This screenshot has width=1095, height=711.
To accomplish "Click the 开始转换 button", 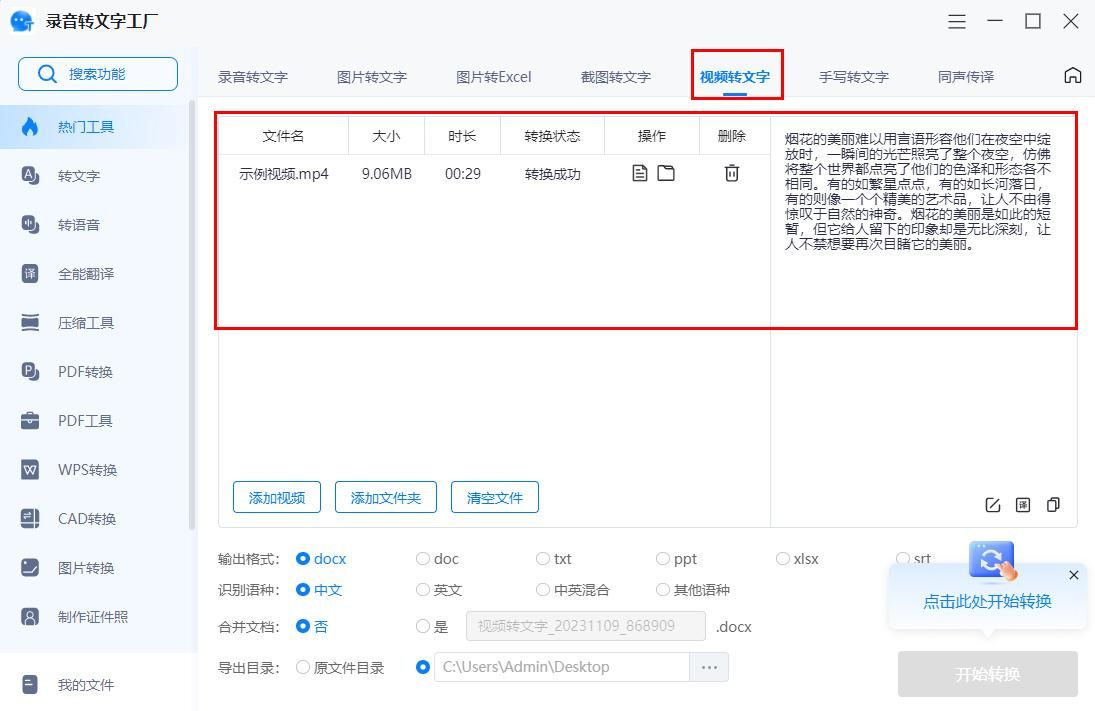I will click(987, 674).
